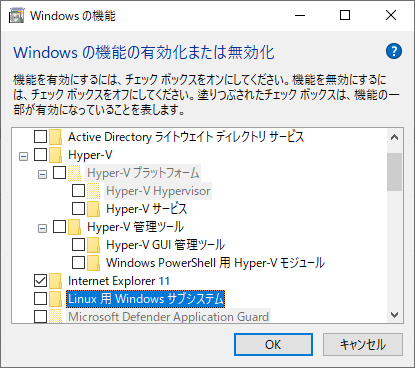
Task: Select the Microsoft Defender Application Guard entry
Action: (x=168, y=316)
